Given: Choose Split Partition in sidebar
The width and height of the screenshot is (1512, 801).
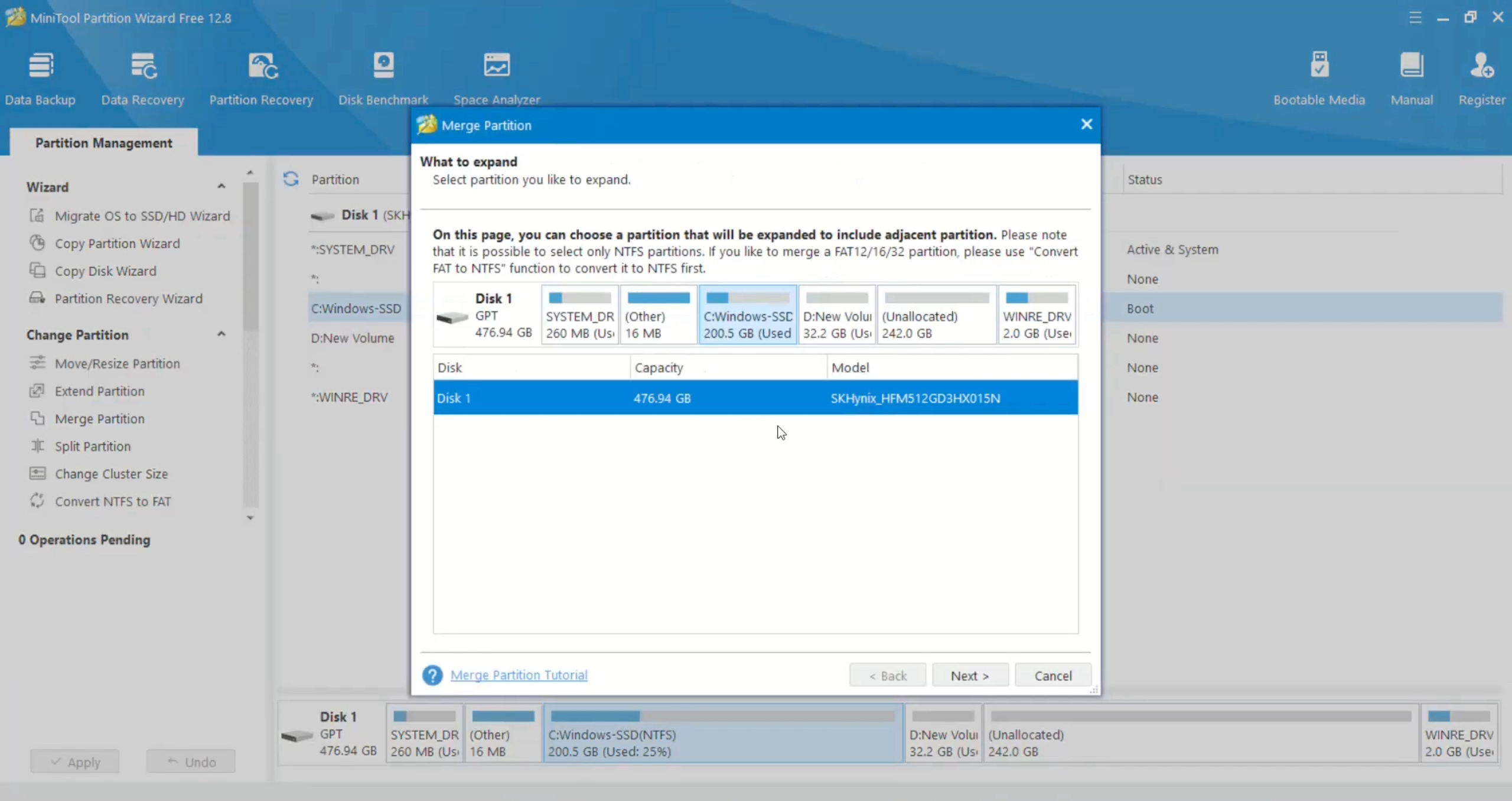Looking at the screenshot, I should pos(93,447).
